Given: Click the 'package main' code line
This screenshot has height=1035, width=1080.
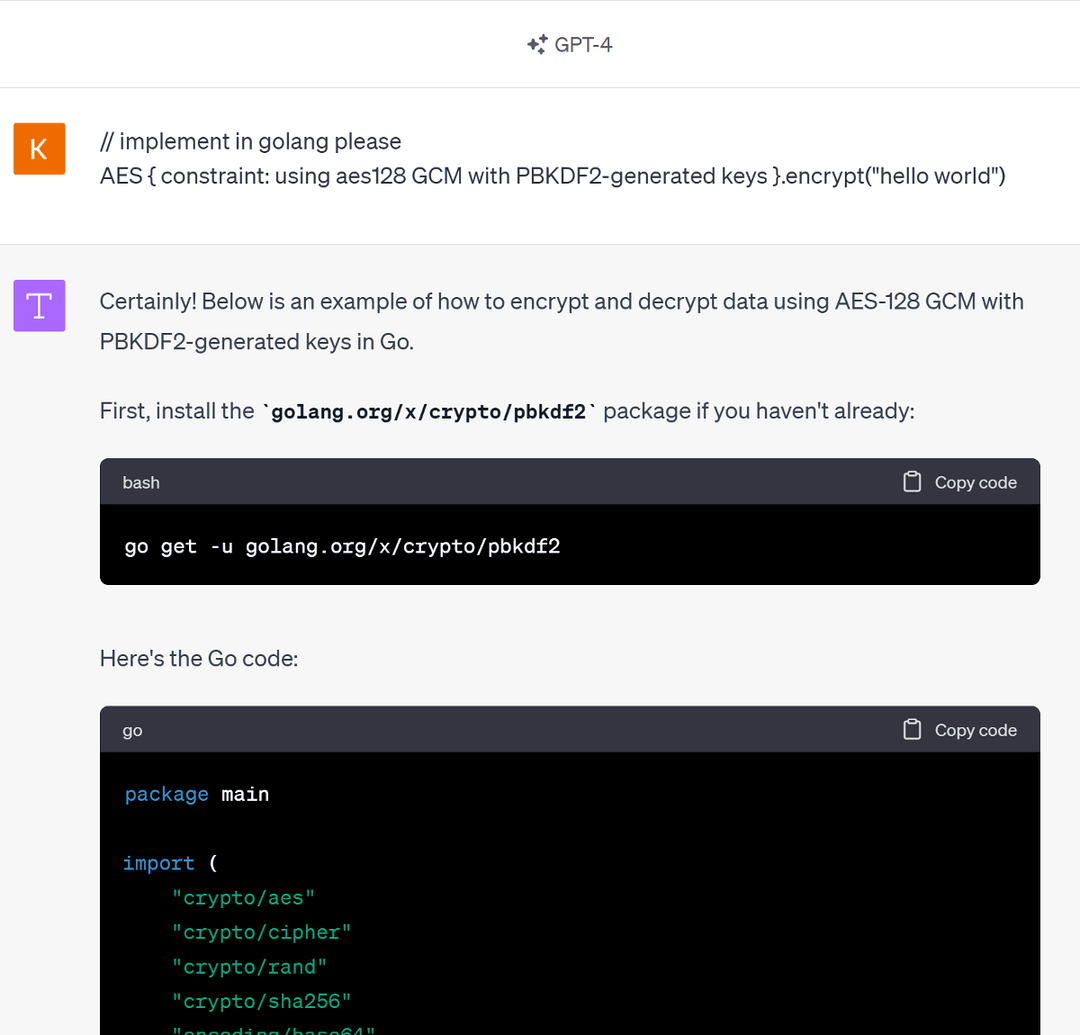Looking at the screenshot, I should pyautogui.click(x=197, y=794).
